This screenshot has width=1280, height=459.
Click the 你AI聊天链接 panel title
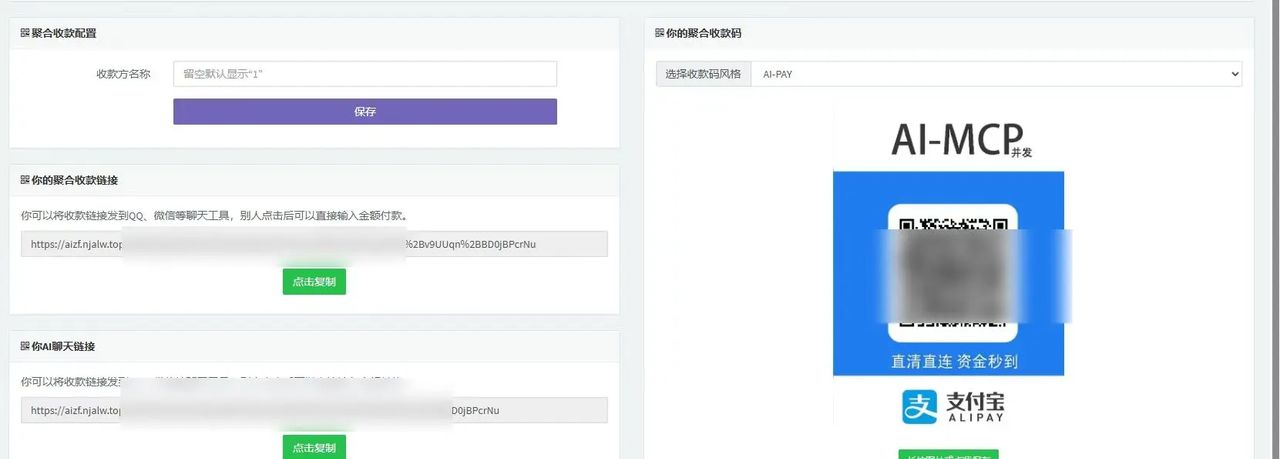click(63, 346)
